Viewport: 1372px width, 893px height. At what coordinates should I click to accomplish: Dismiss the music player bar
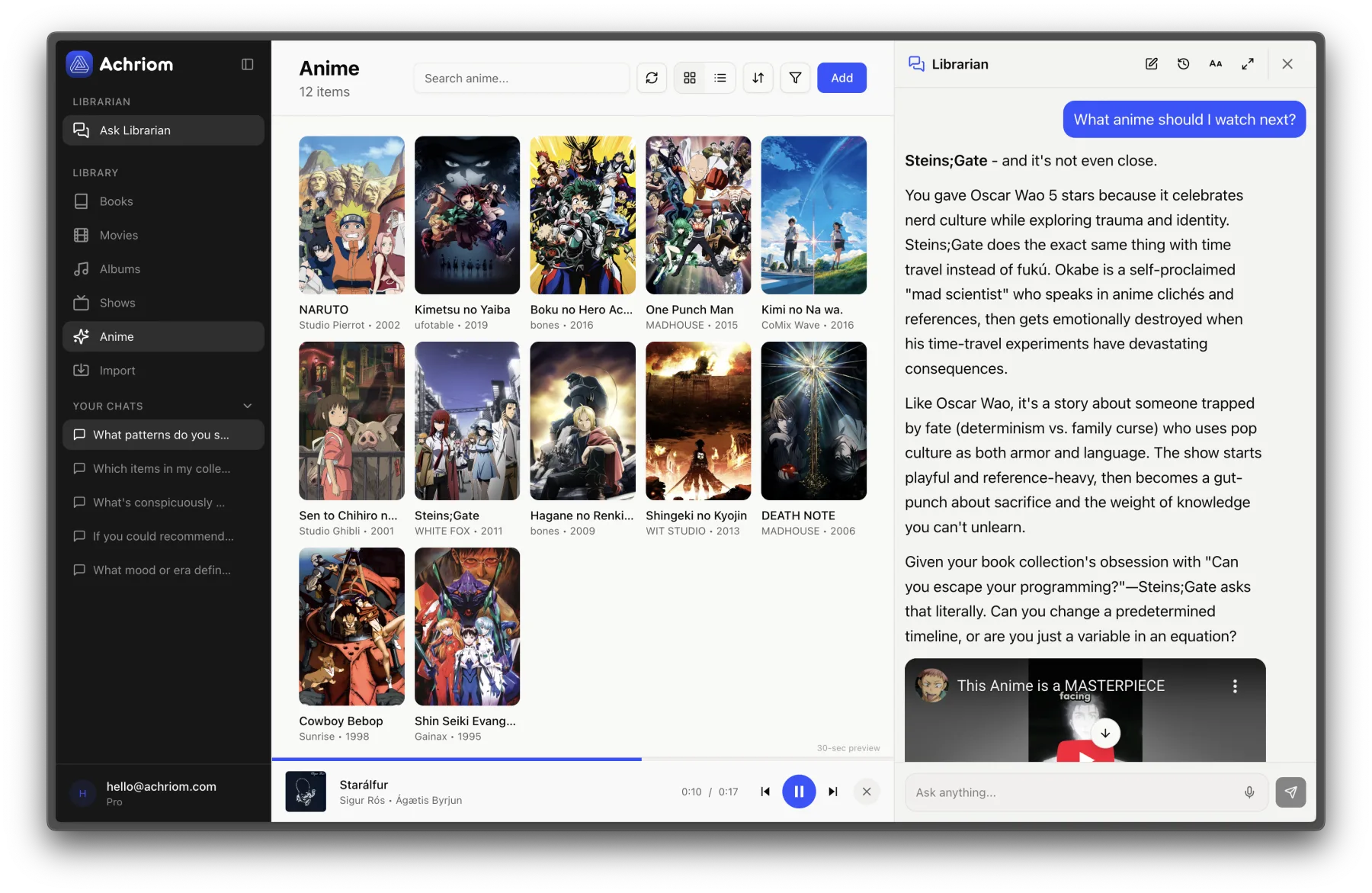tap(867, 792)
